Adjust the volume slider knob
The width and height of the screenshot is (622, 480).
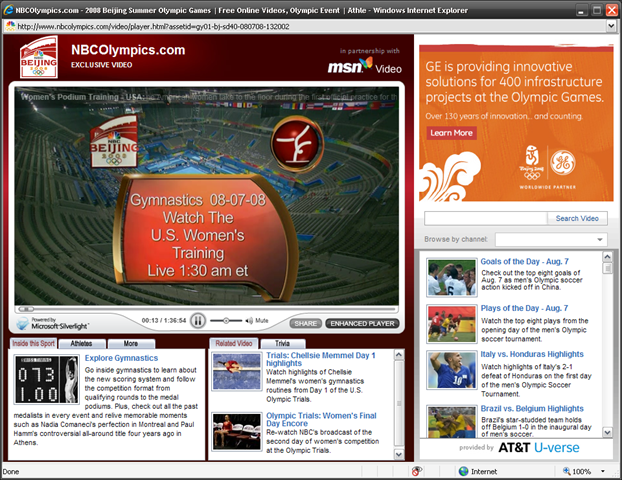(x=226, y=321)
